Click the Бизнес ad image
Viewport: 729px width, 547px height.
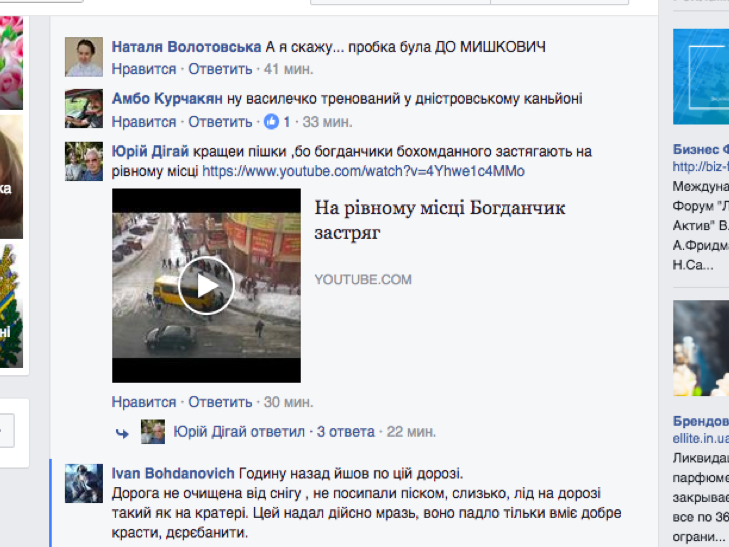[701, 77]
